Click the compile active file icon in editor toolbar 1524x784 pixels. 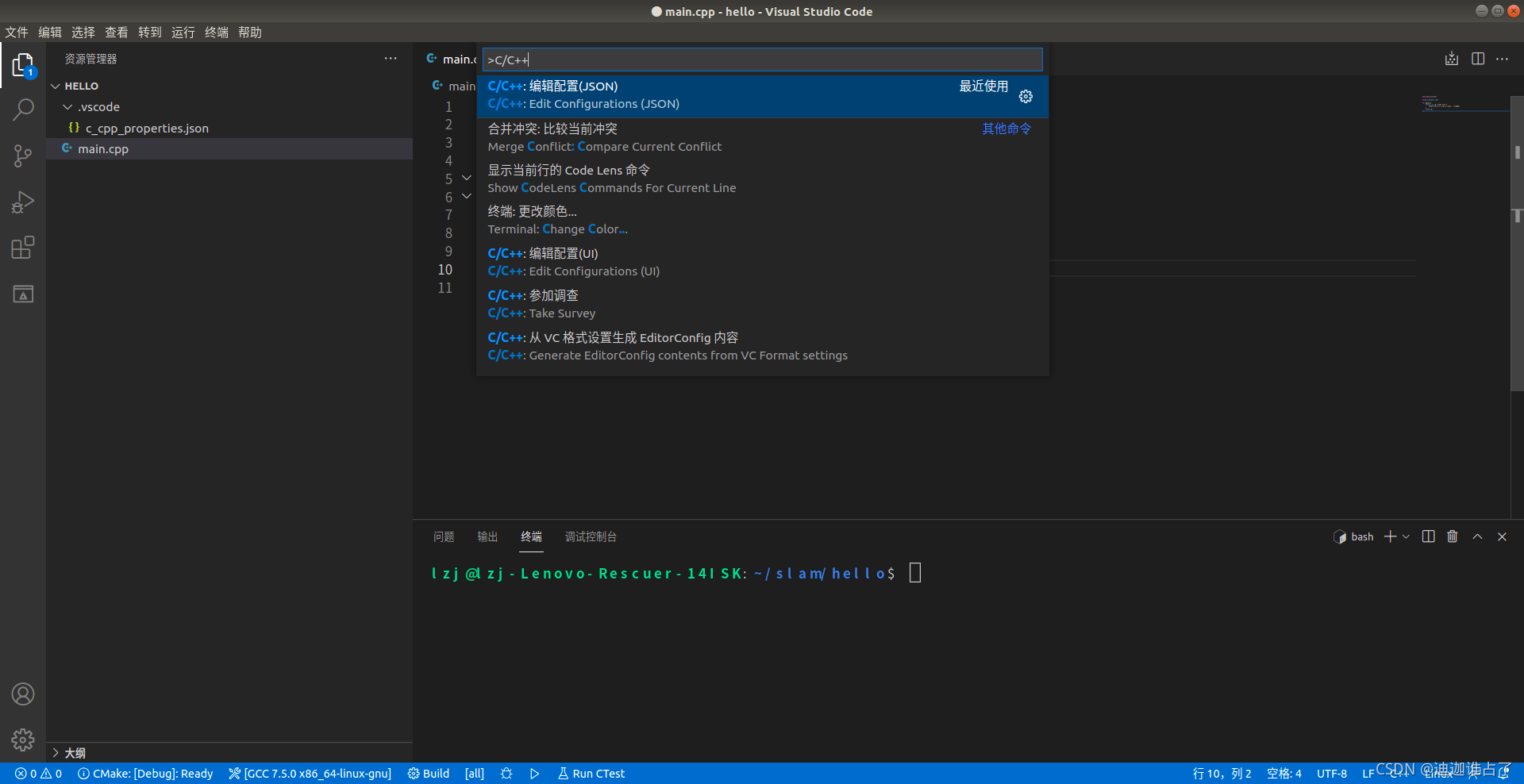click(1452, 59)
